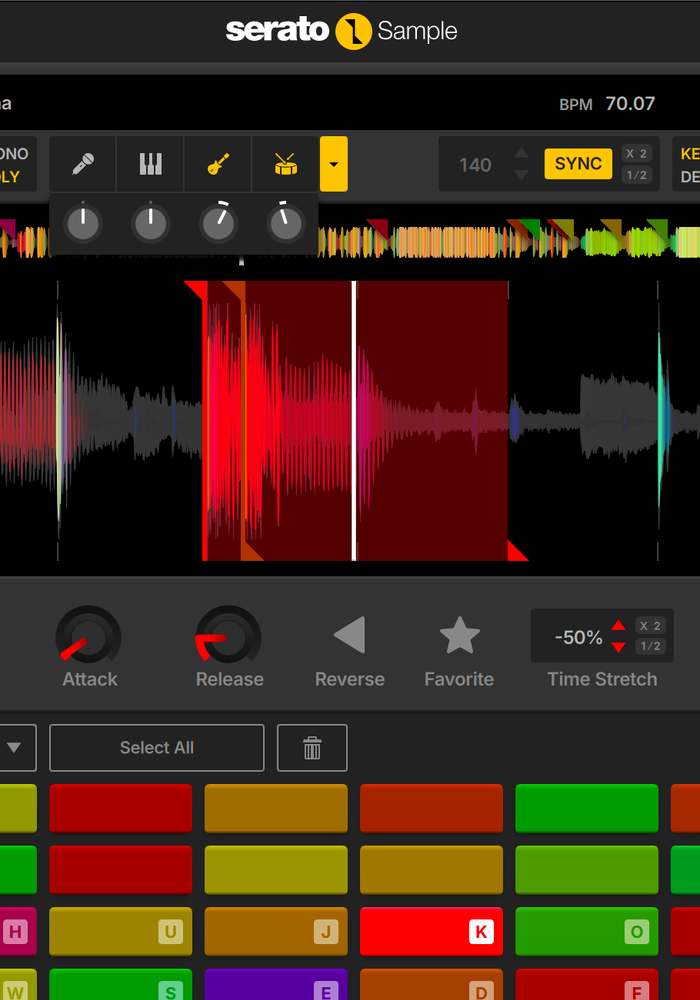The width and height of the screenshot is (700, 1000).
Task: Open the dropdown left of Select All
Action: click(x=15, y=748)
